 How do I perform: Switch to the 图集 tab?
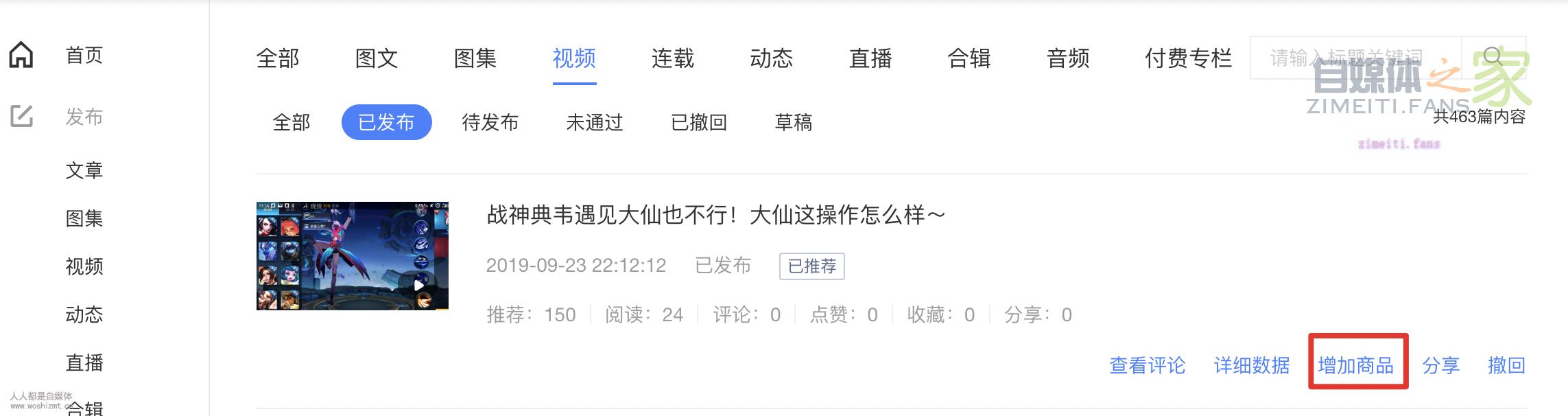click(475, 58)
